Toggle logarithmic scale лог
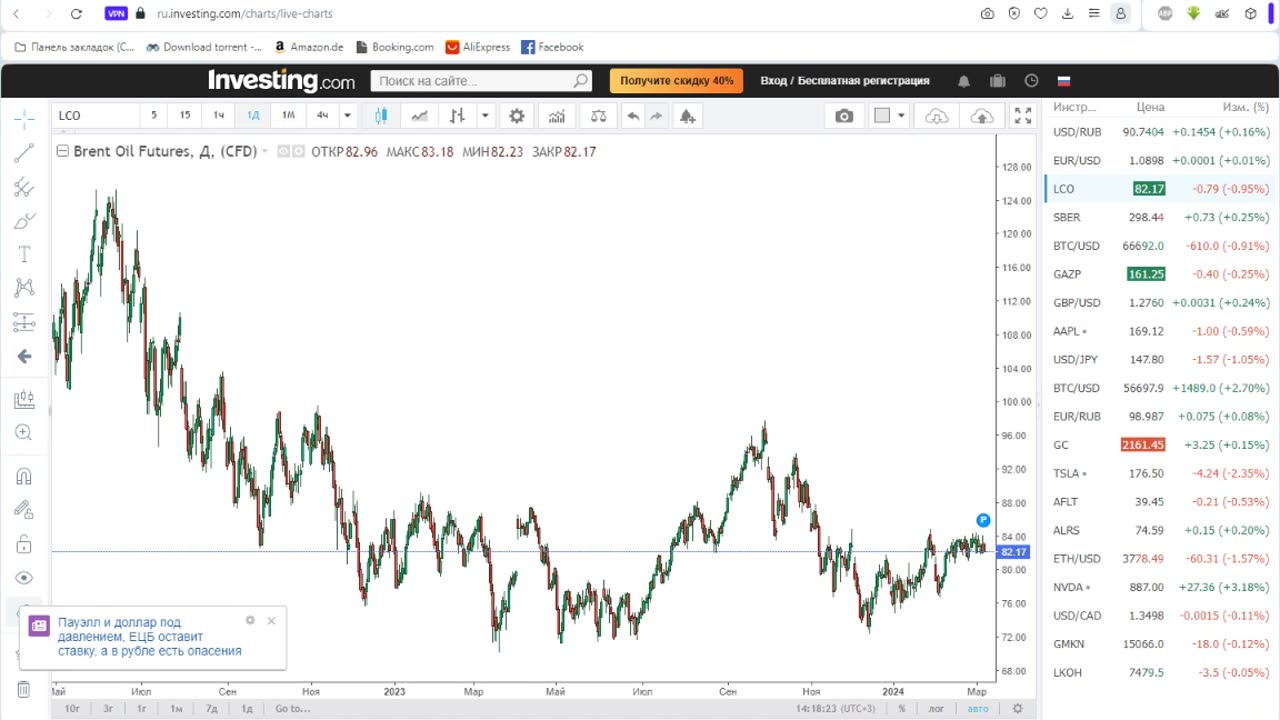 pyautogui.click(x=936, y=709)
